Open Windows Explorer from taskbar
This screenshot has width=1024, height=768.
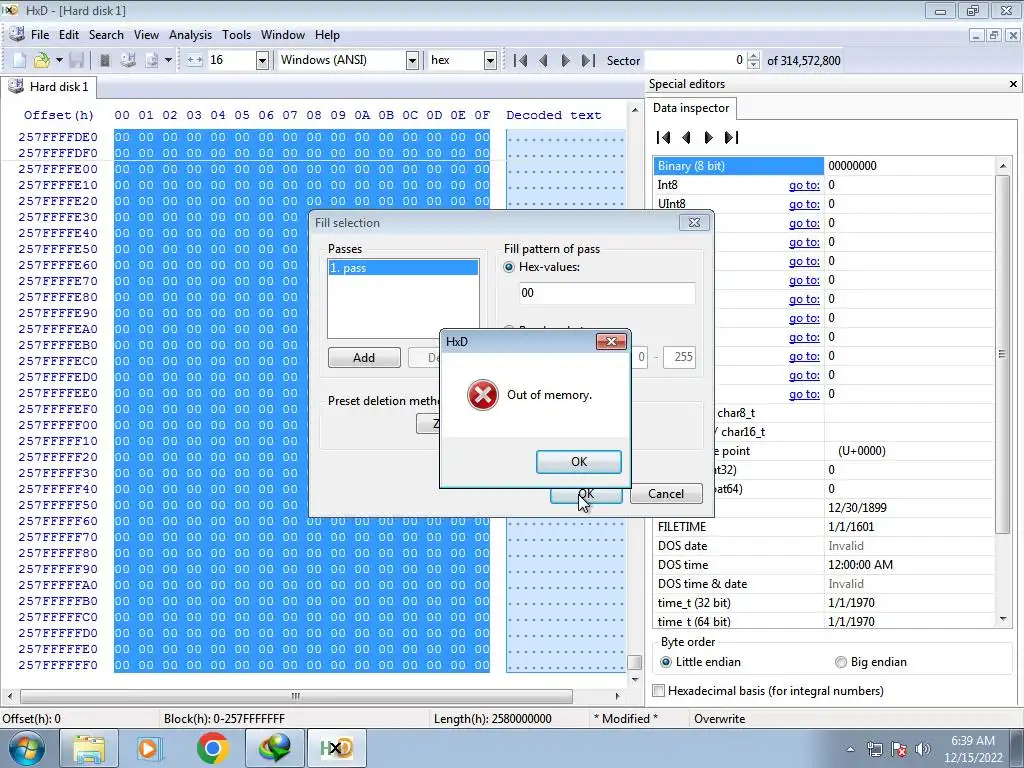[x=89, y=748]
